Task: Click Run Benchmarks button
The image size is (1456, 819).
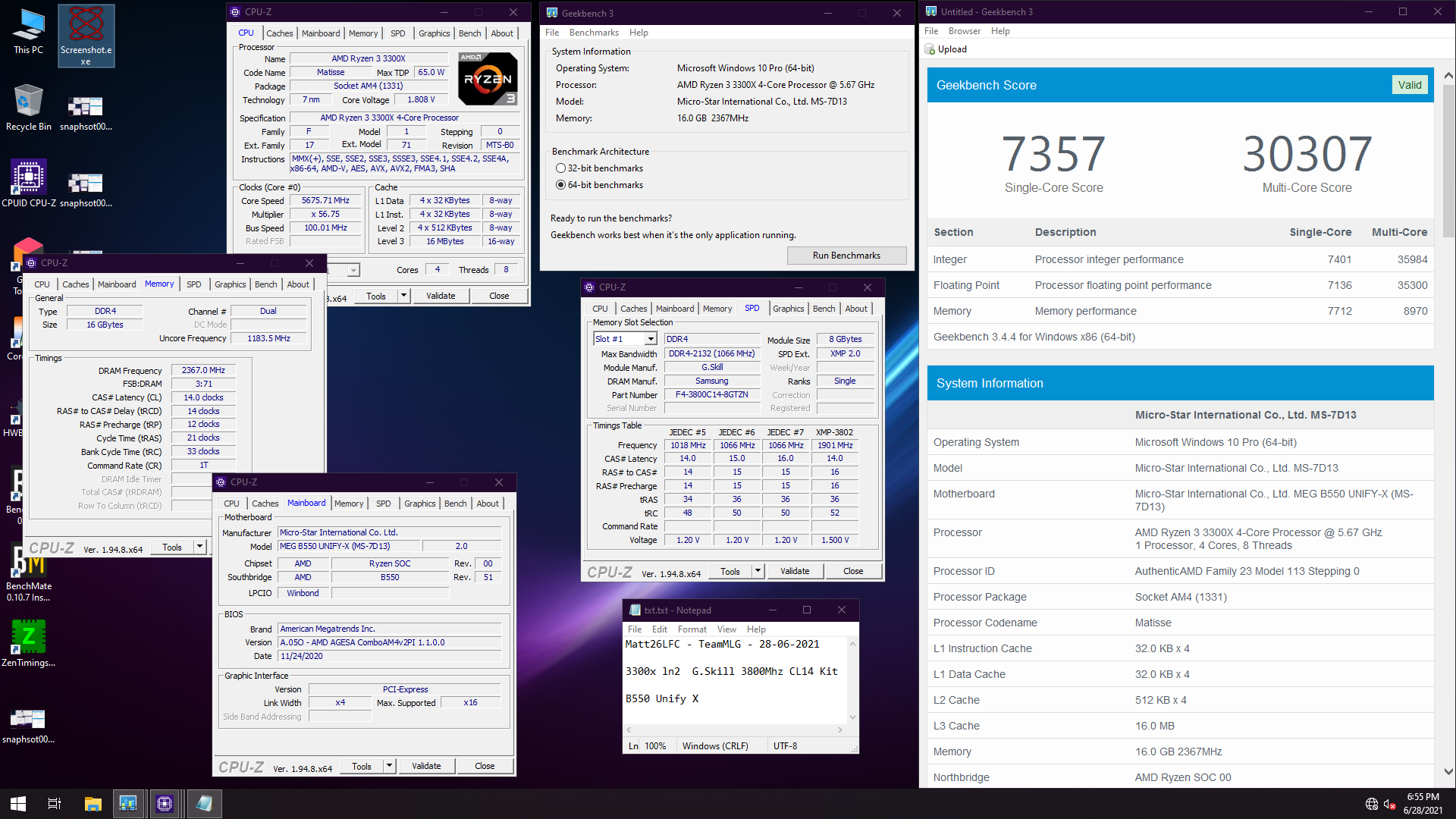Action: (x=846, y=256)
